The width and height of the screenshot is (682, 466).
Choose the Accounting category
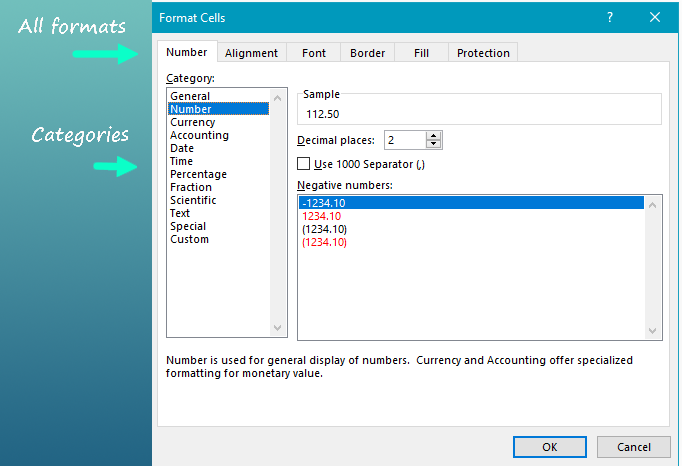click(x=218, y=135)
